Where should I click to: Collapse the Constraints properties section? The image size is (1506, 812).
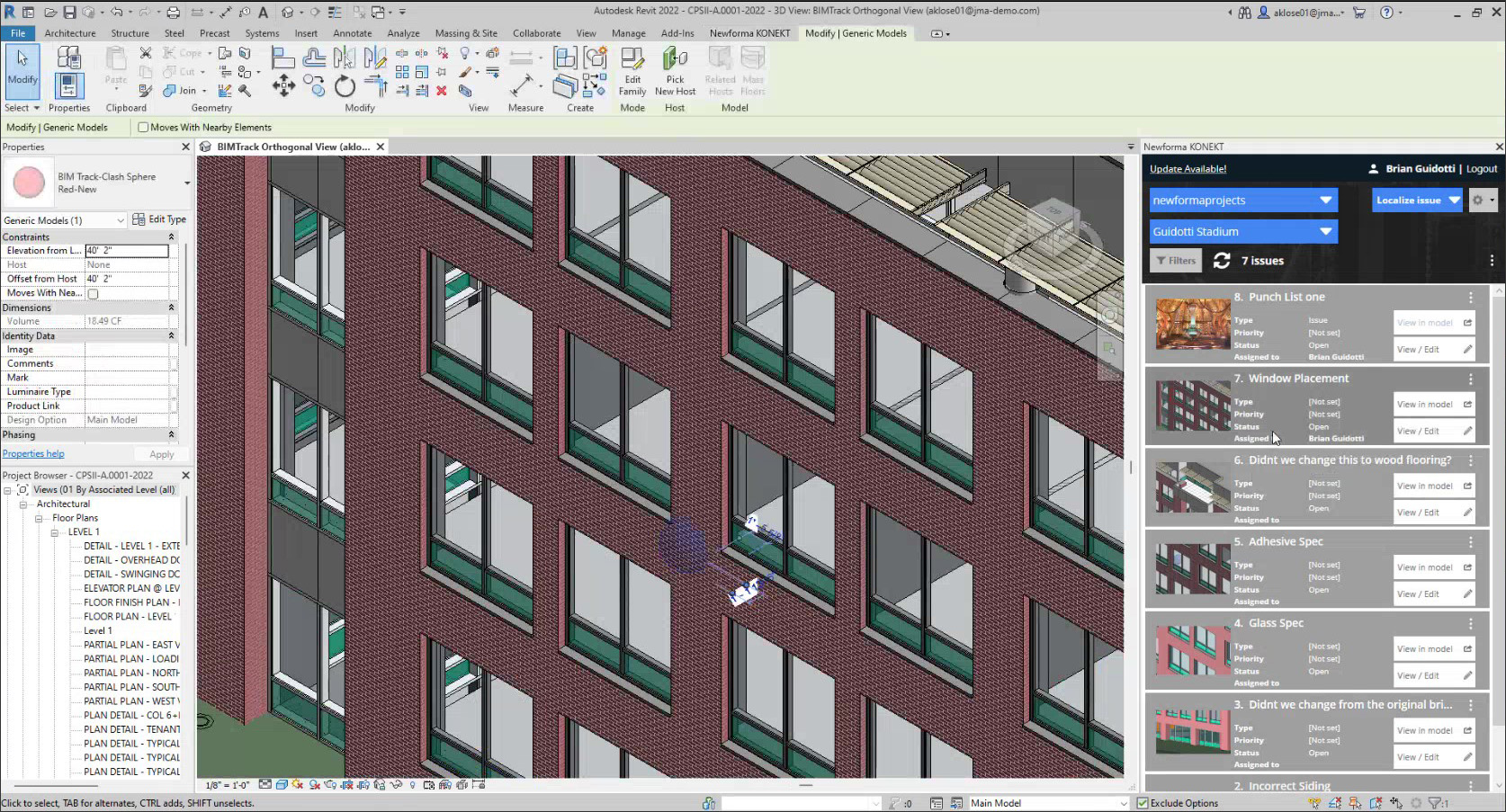(171, 237)
